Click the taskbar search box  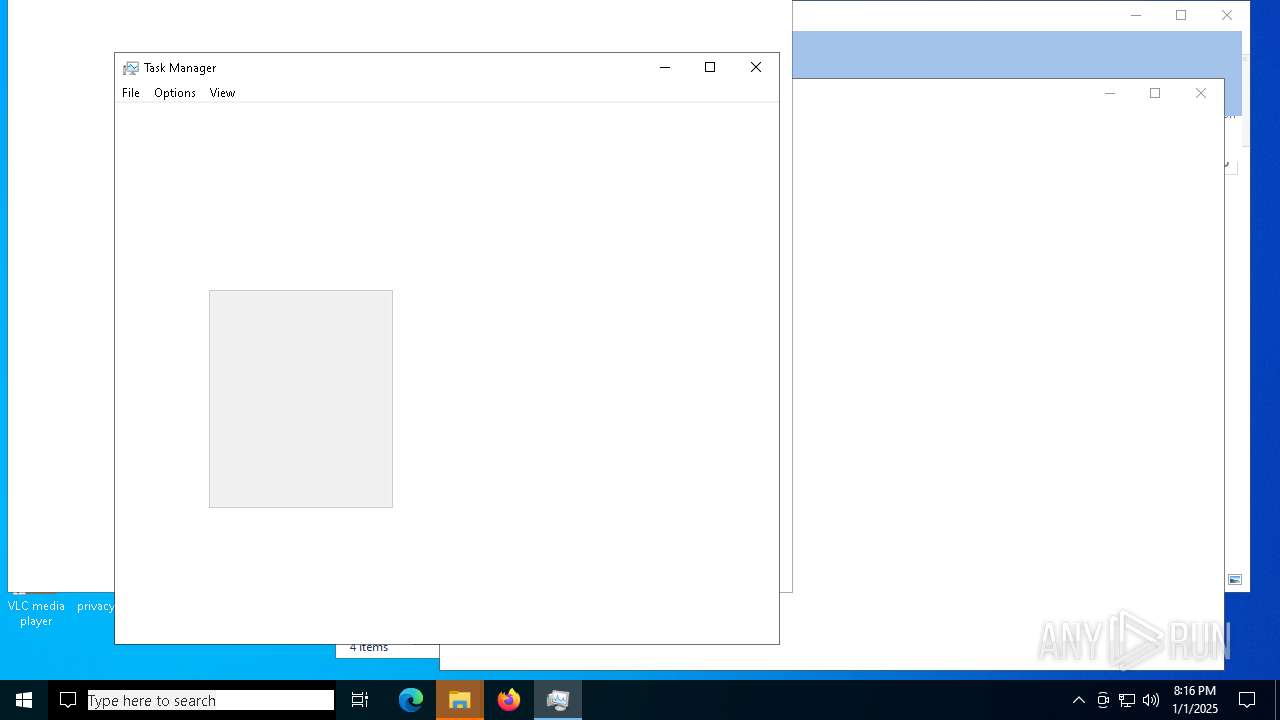[211, 700]
